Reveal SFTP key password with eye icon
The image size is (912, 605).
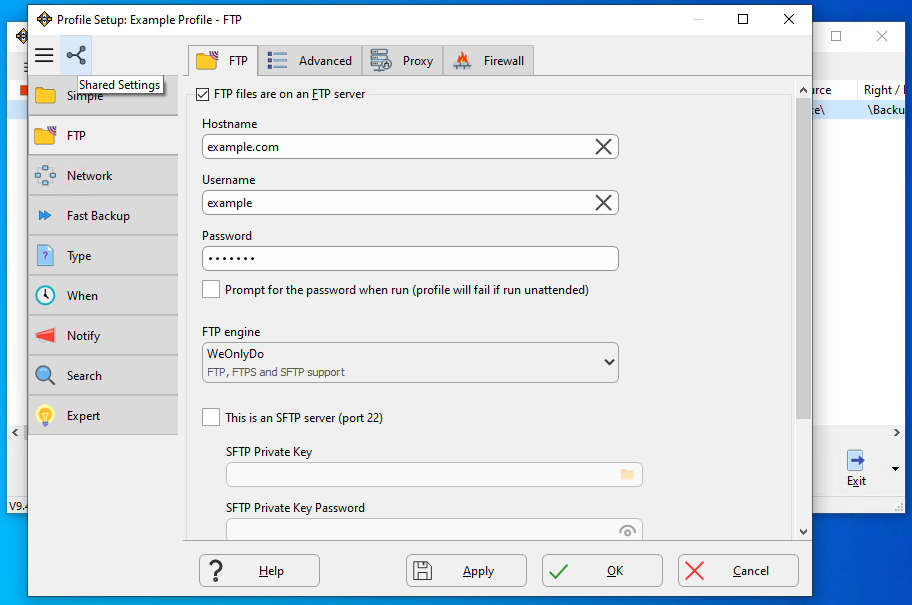[627, 530]
